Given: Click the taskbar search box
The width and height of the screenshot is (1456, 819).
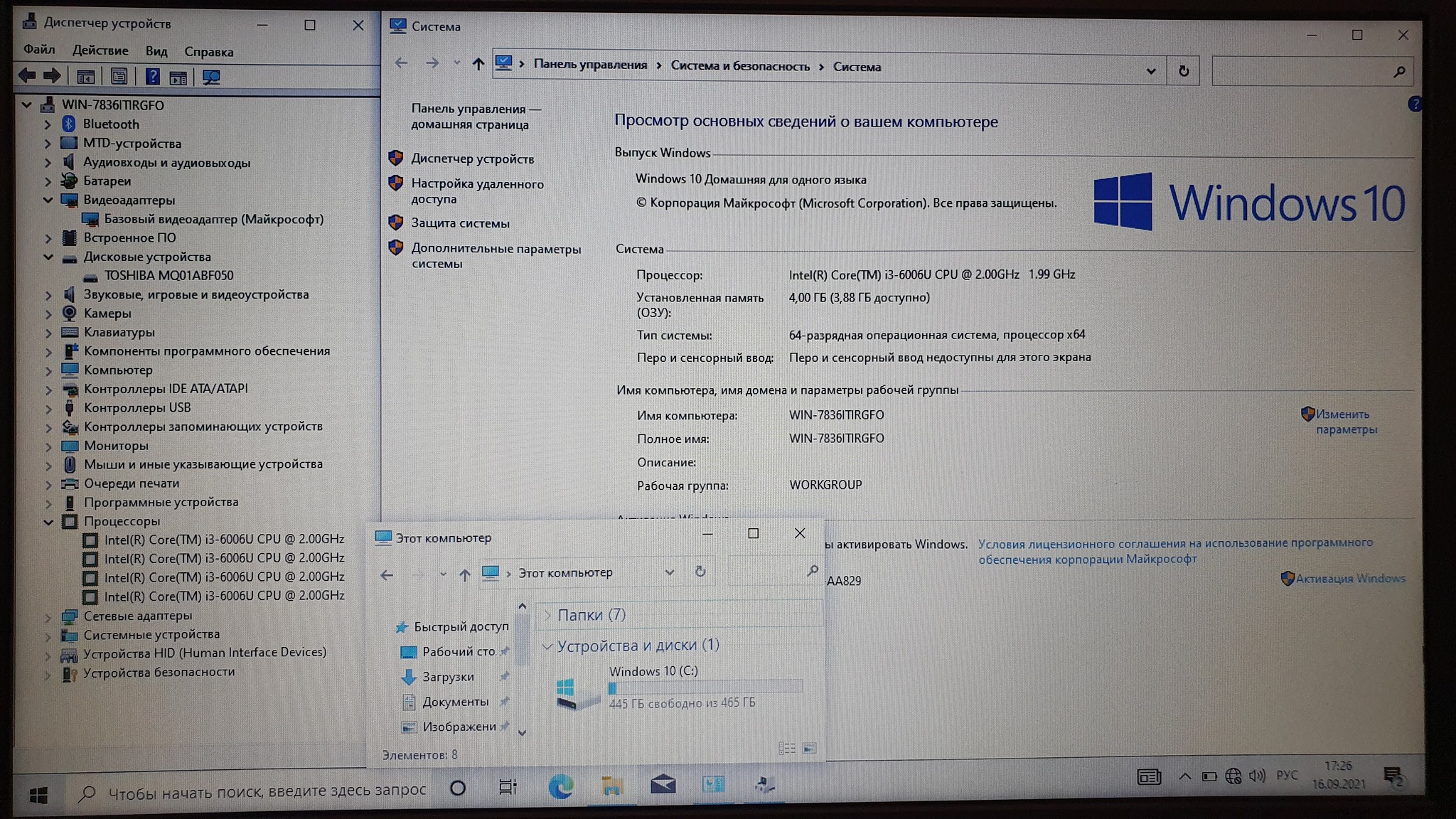Looking at the screenshot, I should click(256, 791).
